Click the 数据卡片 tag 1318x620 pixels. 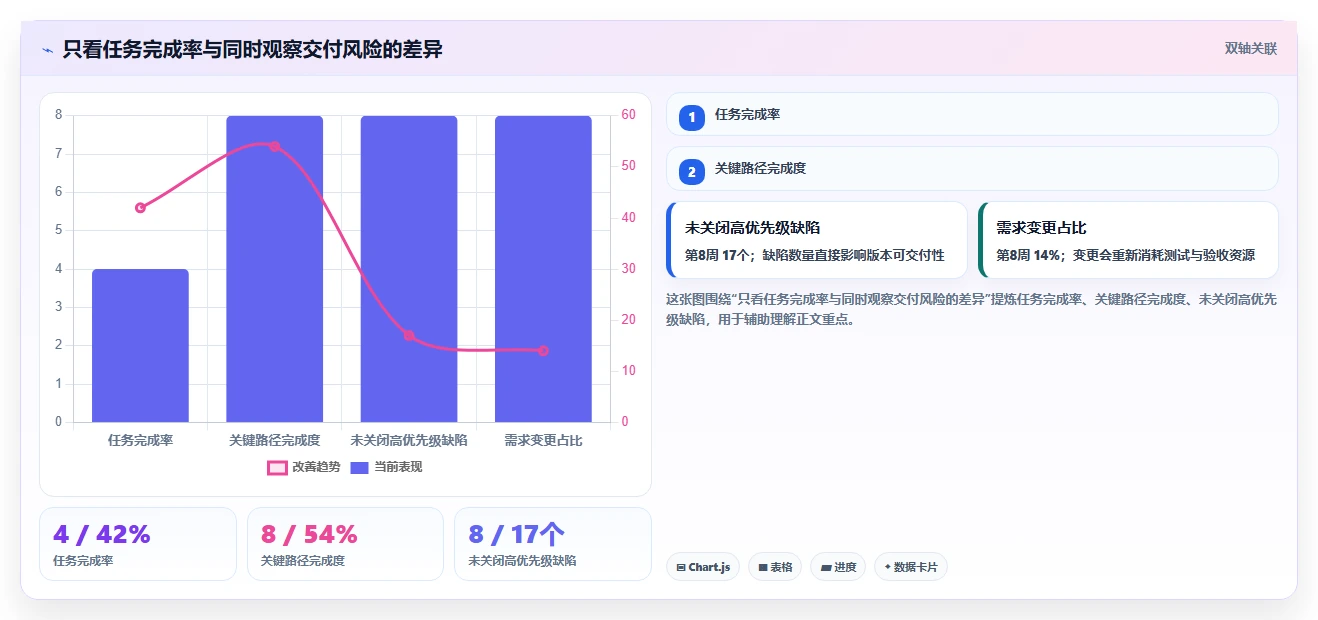point(911,567)
